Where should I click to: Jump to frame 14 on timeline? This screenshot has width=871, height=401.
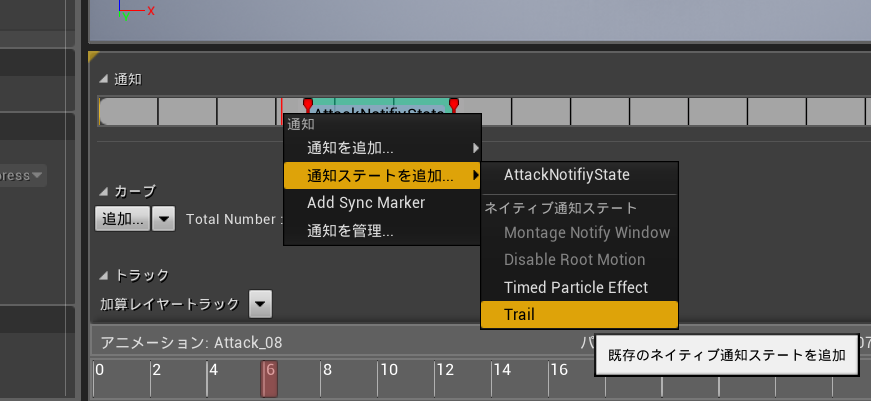[502, 370]
